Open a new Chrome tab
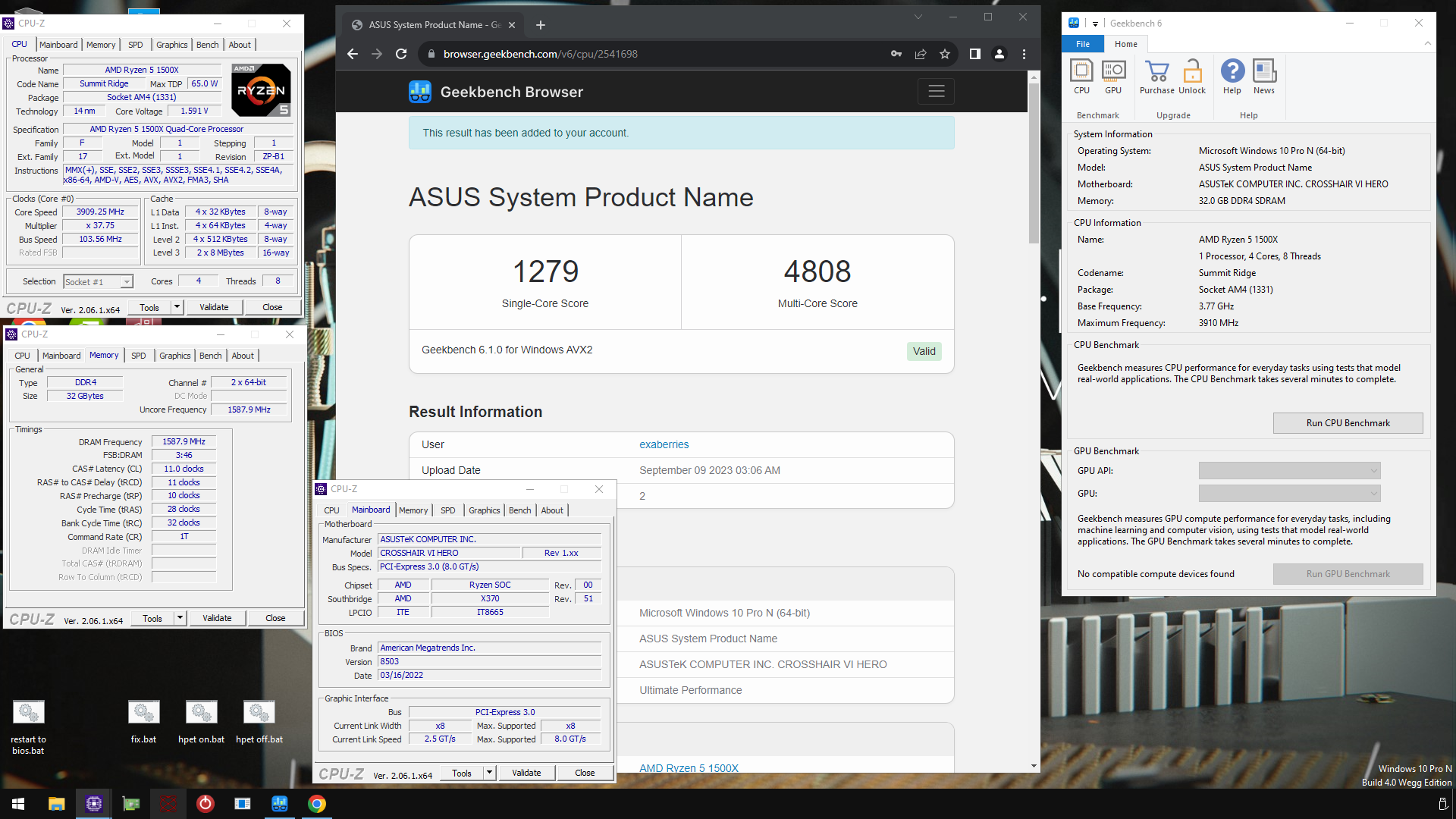 541,25
